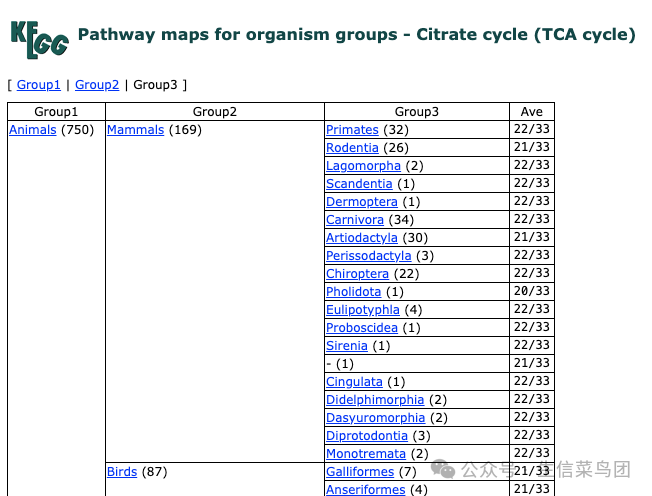Select the page title 'Pathway maps for organism groups'

237,35
